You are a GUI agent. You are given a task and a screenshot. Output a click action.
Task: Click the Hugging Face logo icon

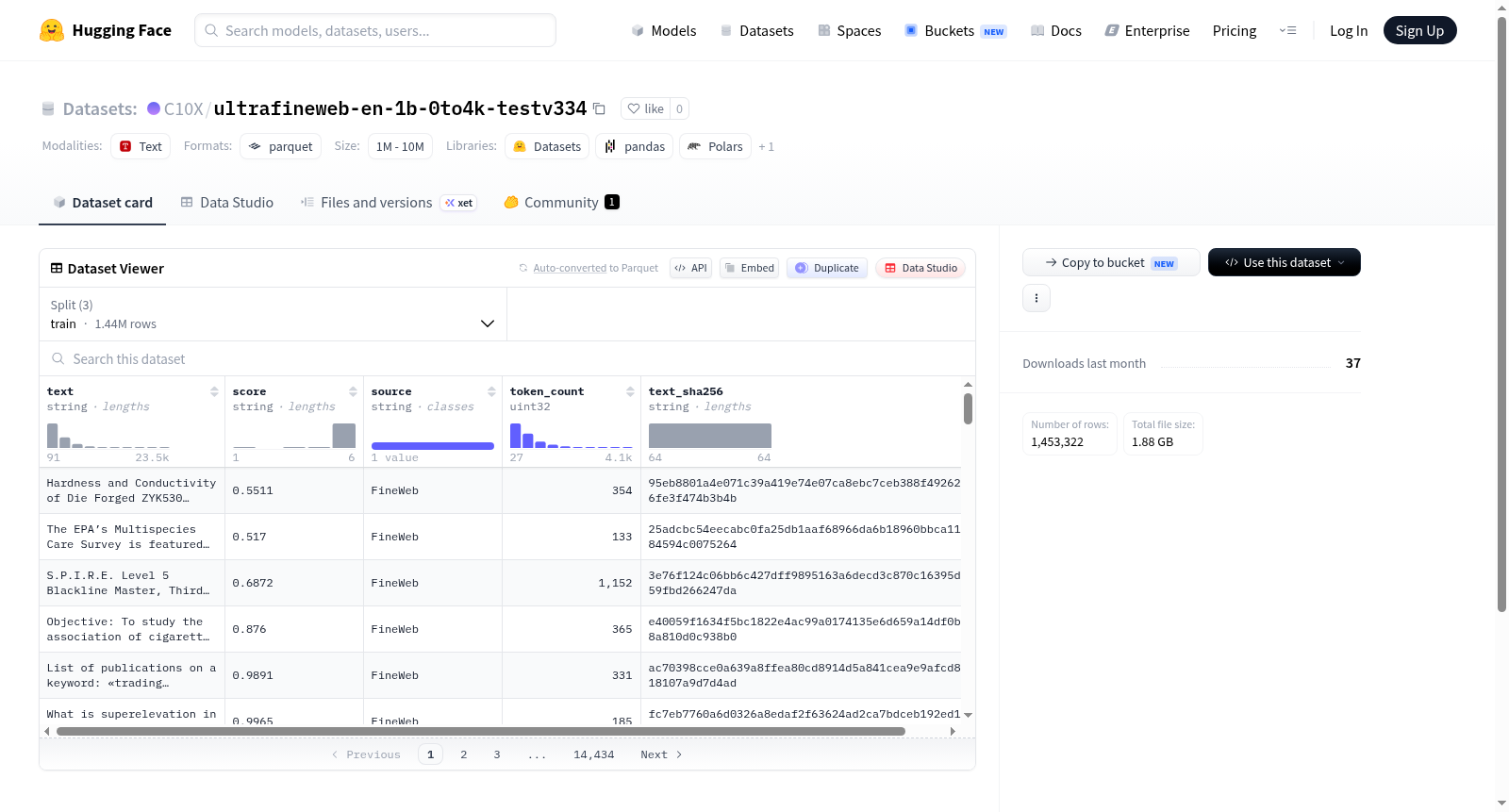(x=52, y=30)
